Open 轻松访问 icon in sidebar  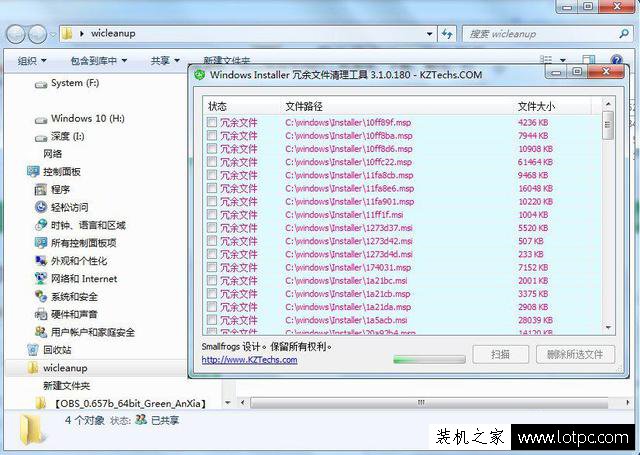(41, 207)
